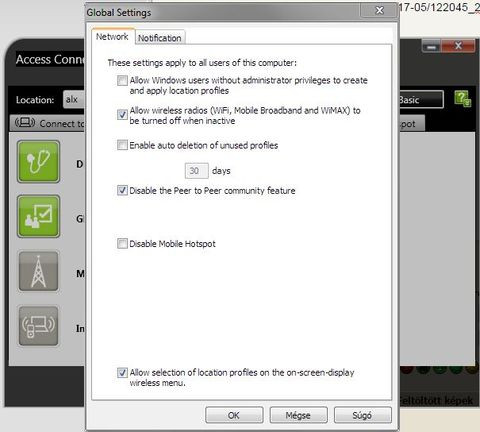
Task: Open help with the Súgó button
Action: pos(362,415)
